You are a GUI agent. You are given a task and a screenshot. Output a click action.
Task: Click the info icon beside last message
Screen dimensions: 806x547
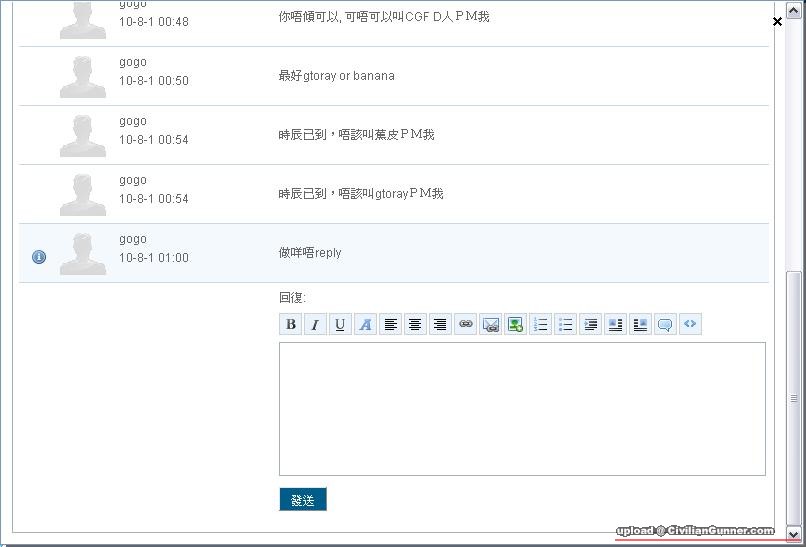tap(39, 257)
